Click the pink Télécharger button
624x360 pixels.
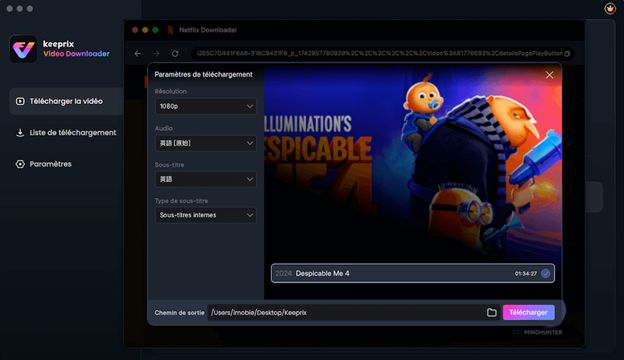[x=528, y=313]
